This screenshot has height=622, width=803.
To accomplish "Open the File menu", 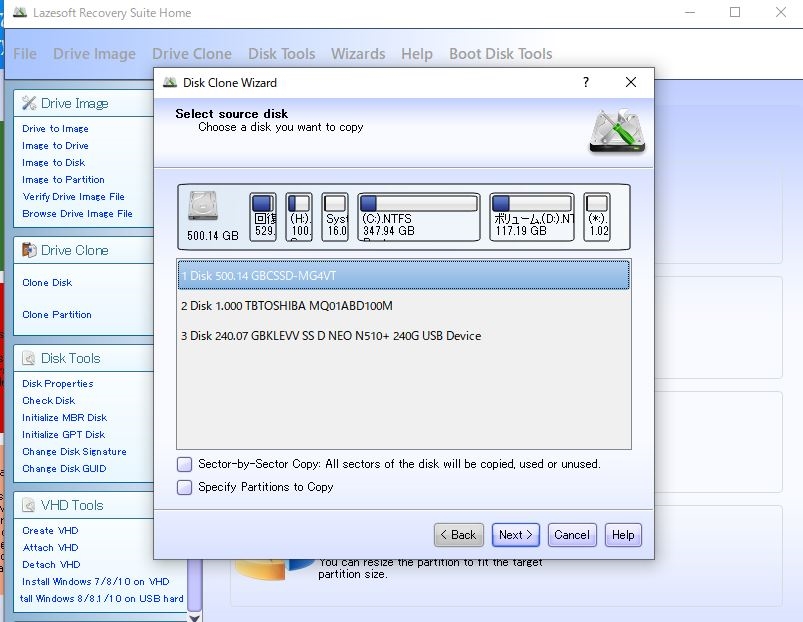I will click(x=25, y=54).
